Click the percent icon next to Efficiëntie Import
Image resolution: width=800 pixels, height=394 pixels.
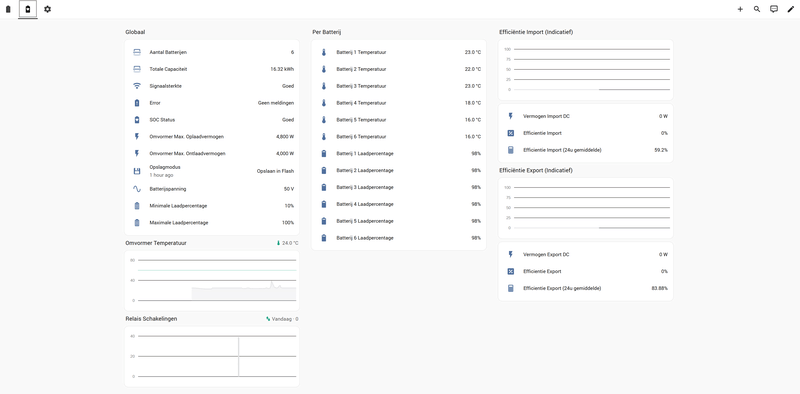click(510, 133)
